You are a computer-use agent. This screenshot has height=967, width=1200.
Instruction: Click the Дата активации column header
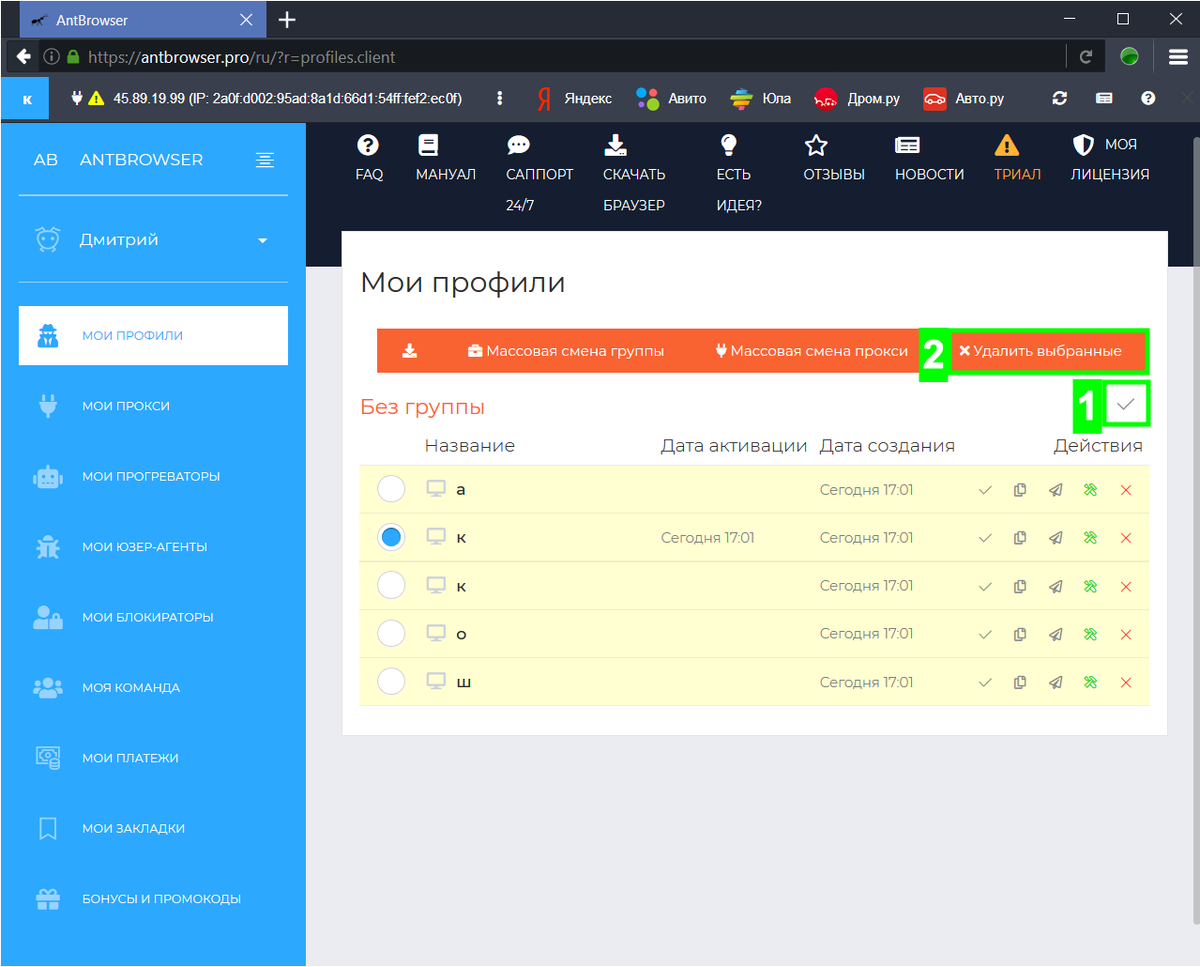734,446
